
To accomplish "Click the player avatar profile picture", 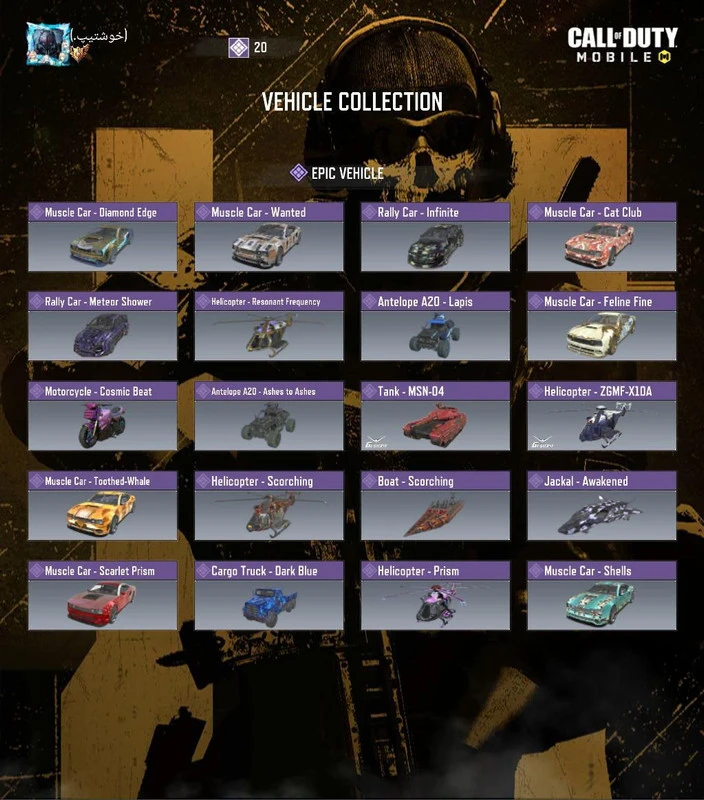I will coord(48,44).
